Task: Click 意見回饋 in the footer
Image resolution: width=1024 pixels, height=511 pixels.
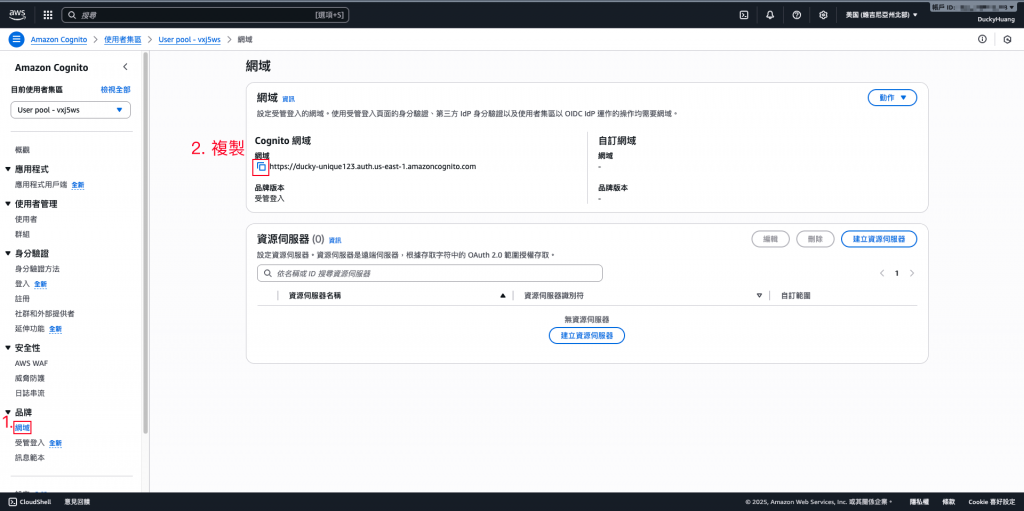Action: (x=77, y=502)
